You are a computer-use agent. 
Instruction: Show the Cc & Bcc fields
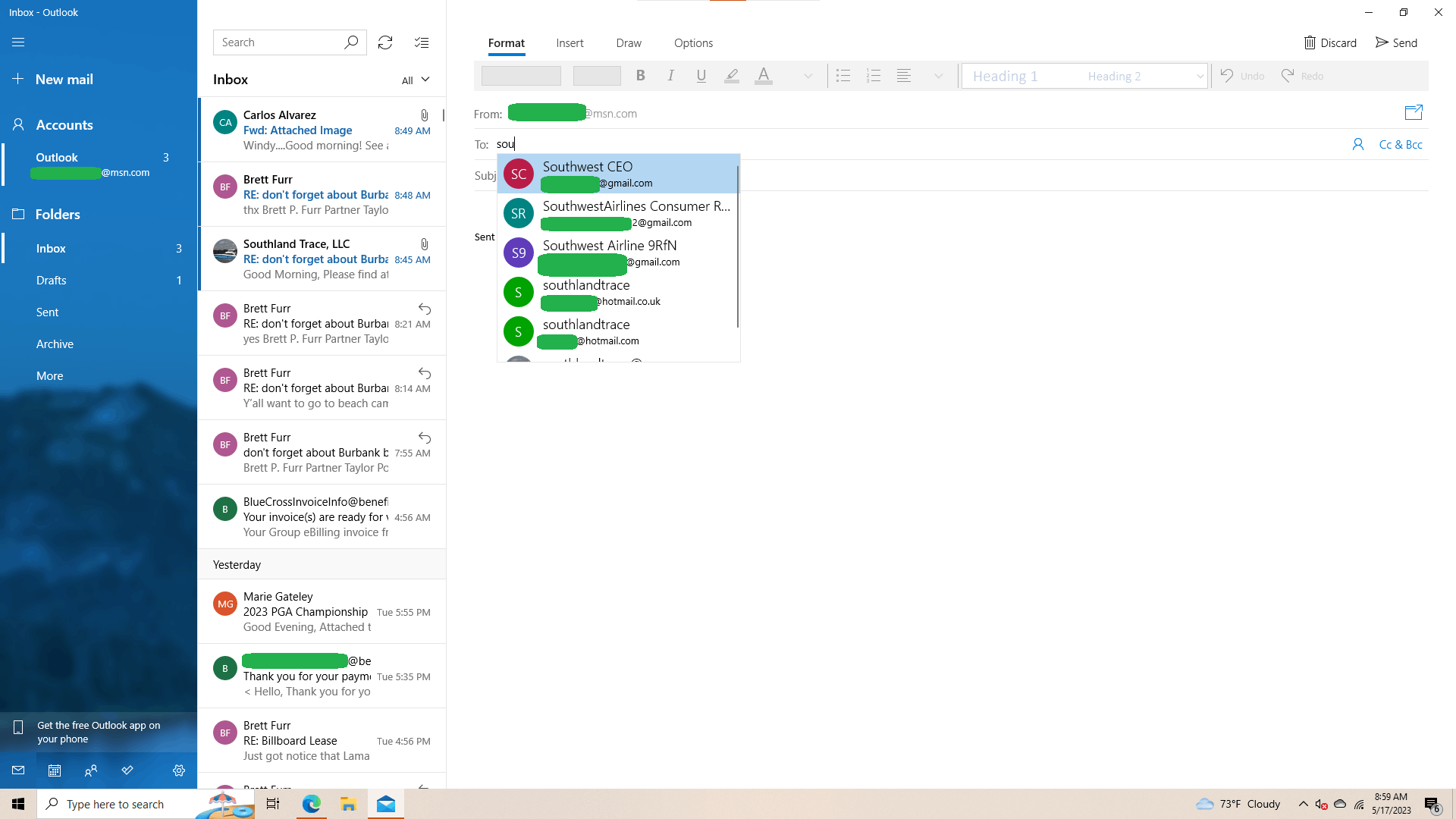(1401, 144)
